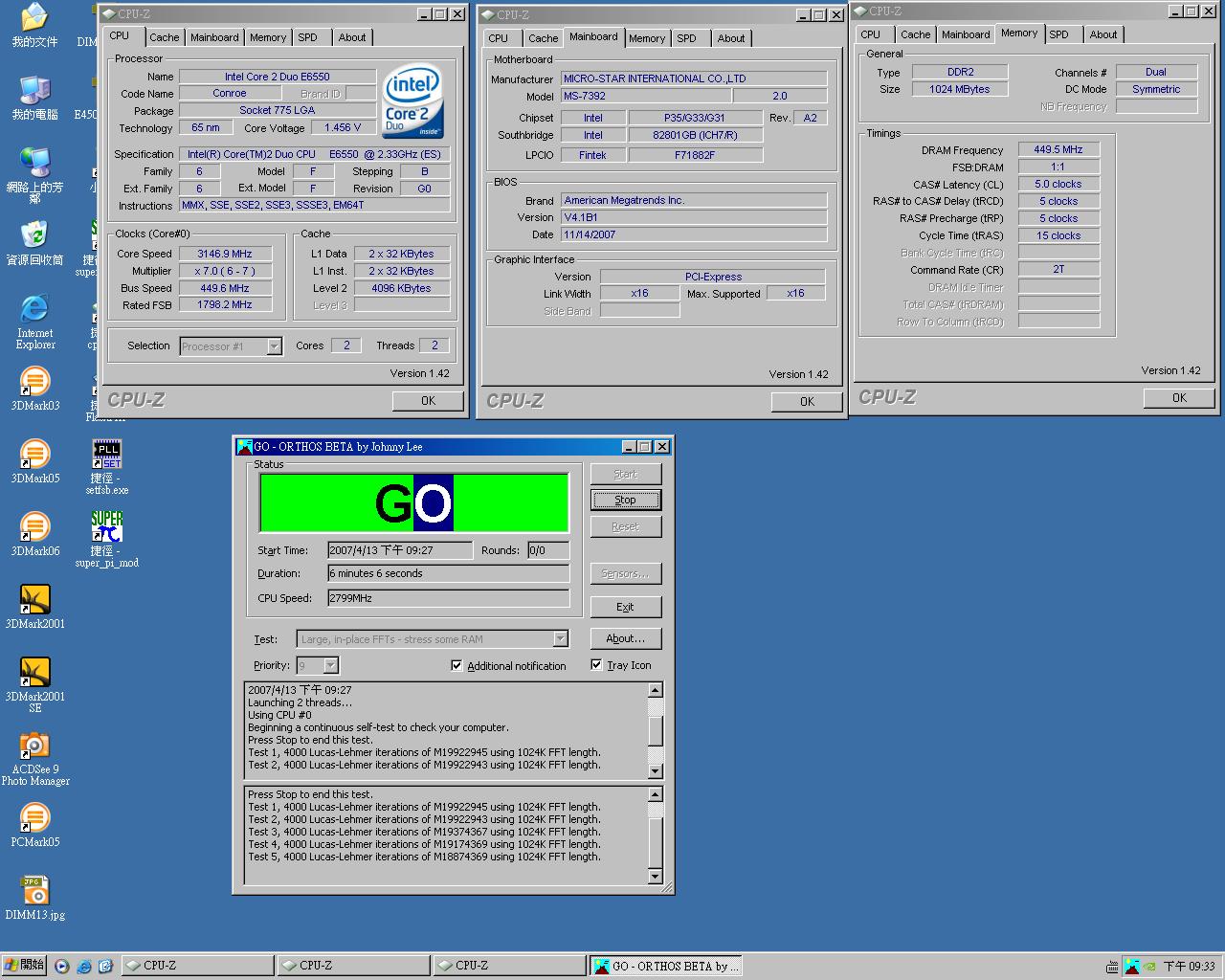Launch PCMark05 desktop shortcut
The image size is (1225, 980).
pos(34,826)
